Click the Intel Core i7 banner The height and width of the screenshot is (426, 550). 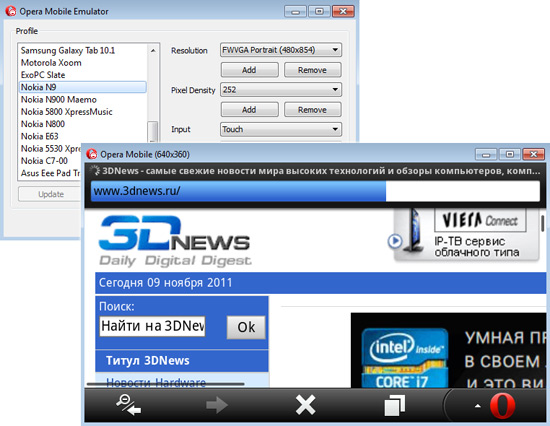point(448,351)
